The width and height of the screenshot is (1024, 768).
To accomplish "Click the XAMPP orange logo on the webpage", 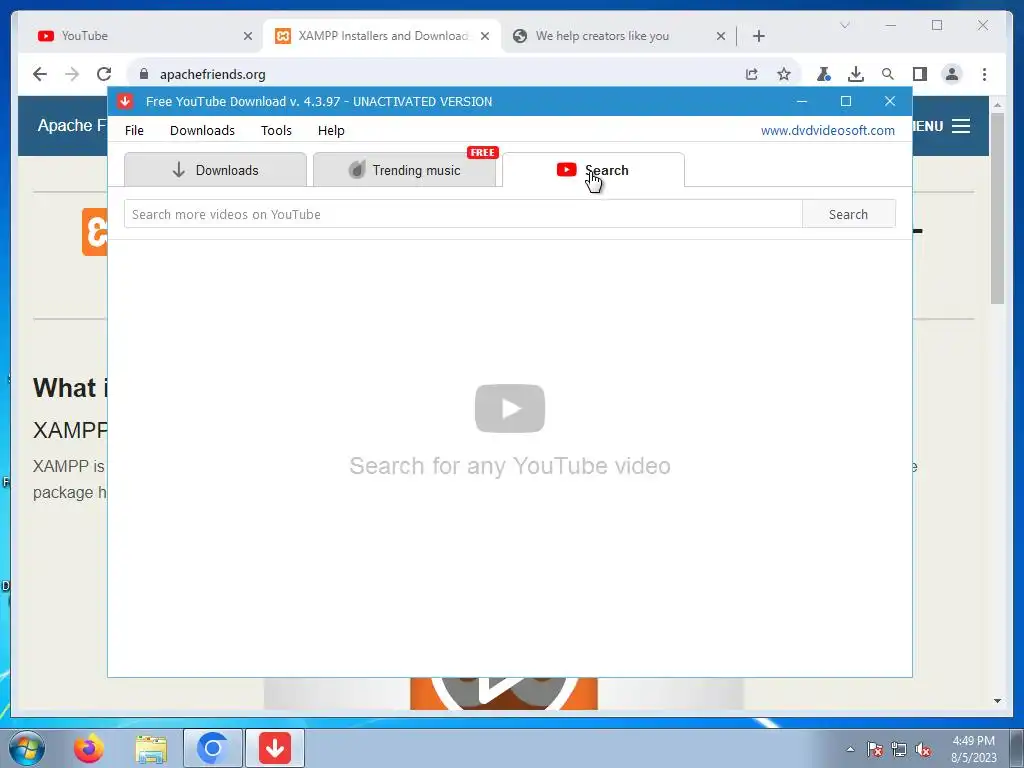I will pyautogui.click(x=95, y=232).
